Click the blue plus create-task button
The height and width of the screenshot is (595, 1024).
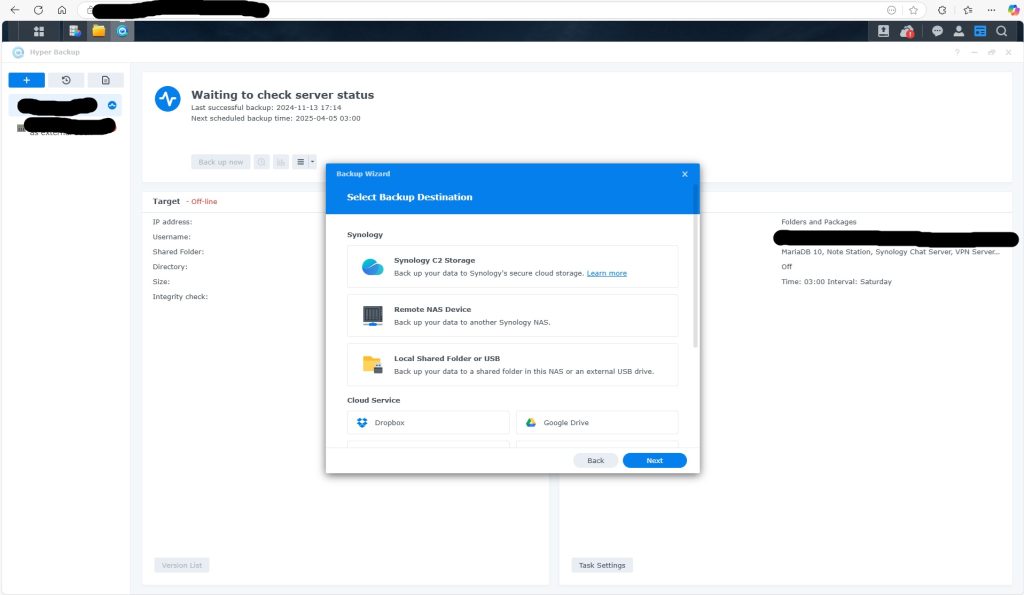tap(26, 80)
